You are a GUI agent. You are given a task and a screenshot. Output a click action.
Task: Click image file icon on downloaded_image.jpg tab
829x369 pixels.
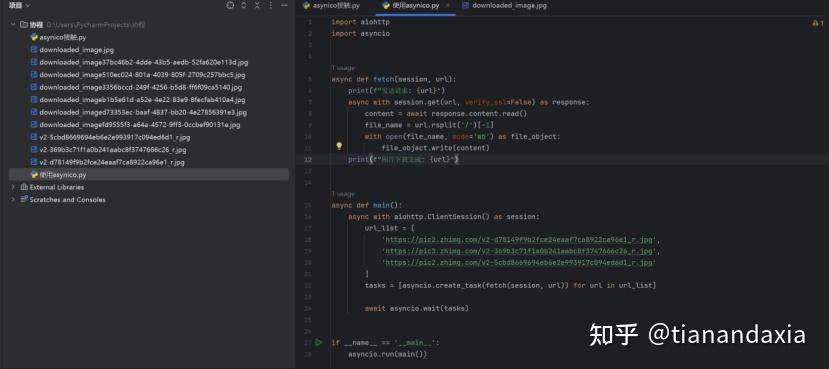(x=466, y=6)
